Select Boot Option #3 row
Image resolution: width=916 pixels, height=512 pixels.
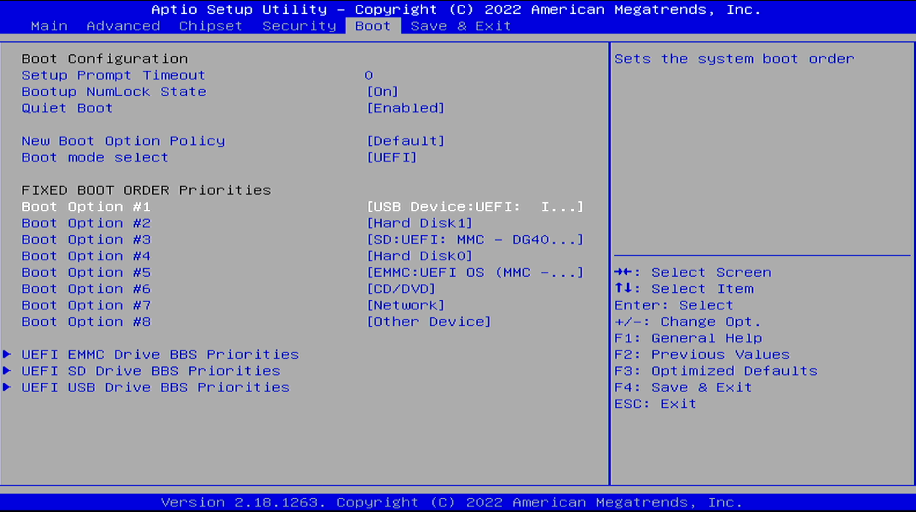tap(86, 240)
